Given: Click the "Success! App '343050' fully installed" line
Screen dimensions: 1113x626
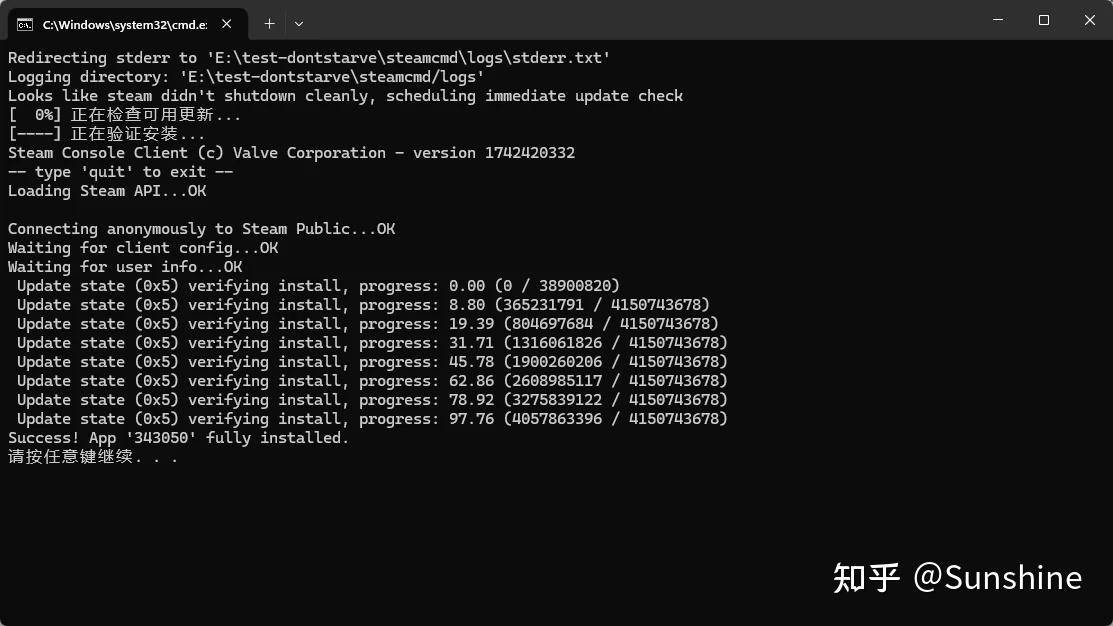Looking at the screenshot, I should 178,438.
